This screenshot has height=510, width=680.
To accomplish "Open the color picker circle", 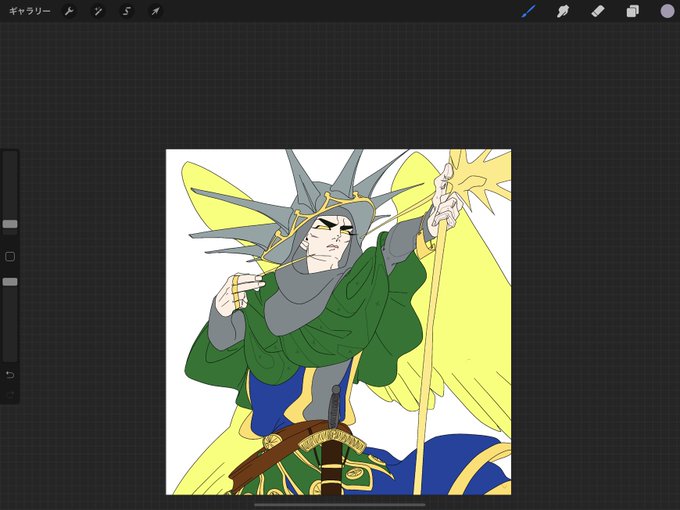I will (x=667, y=11).
